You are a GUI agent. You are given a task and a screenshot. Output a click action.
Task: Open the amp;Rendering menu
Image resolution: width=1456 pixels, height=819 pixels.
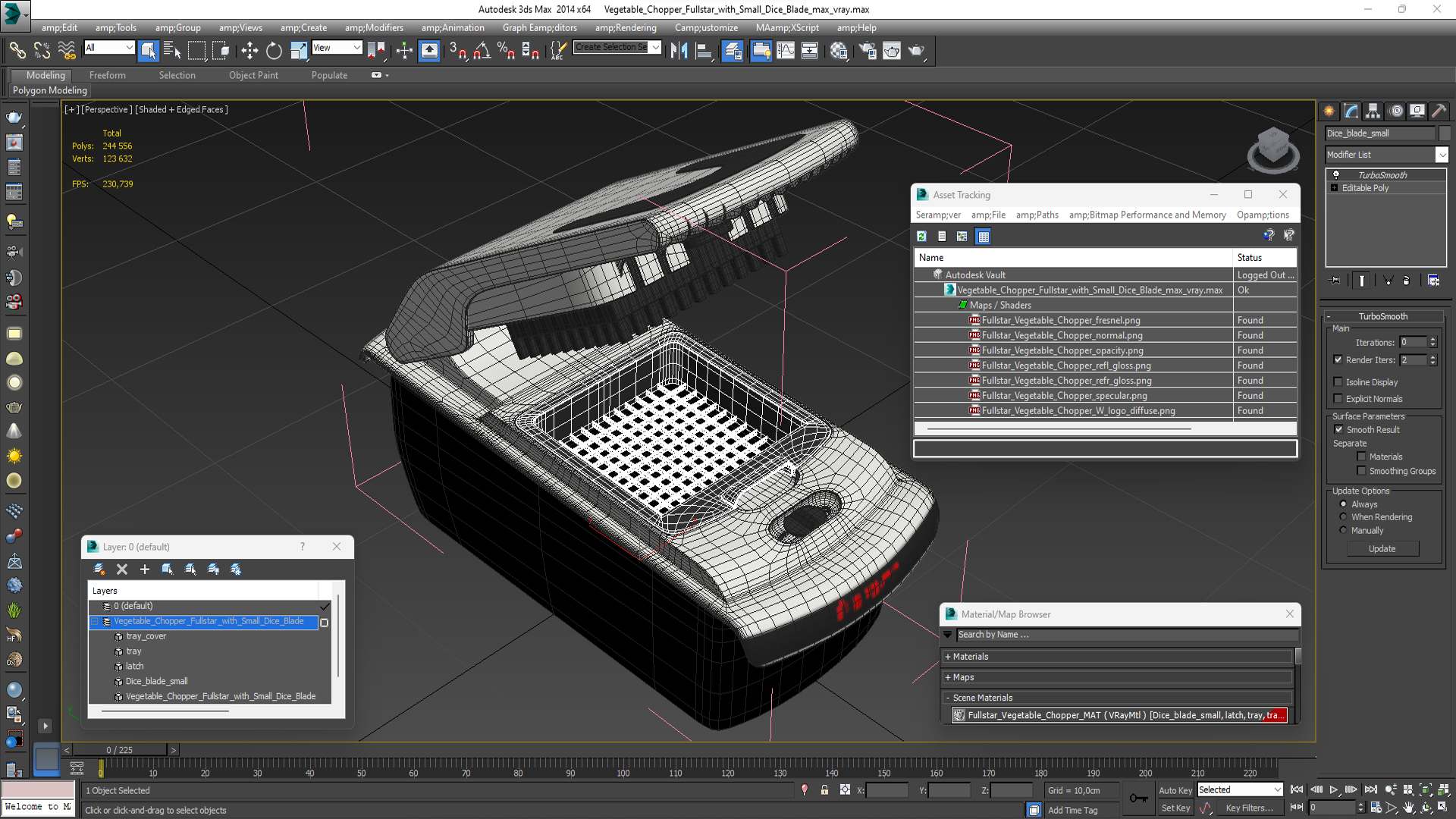(626, 28)
